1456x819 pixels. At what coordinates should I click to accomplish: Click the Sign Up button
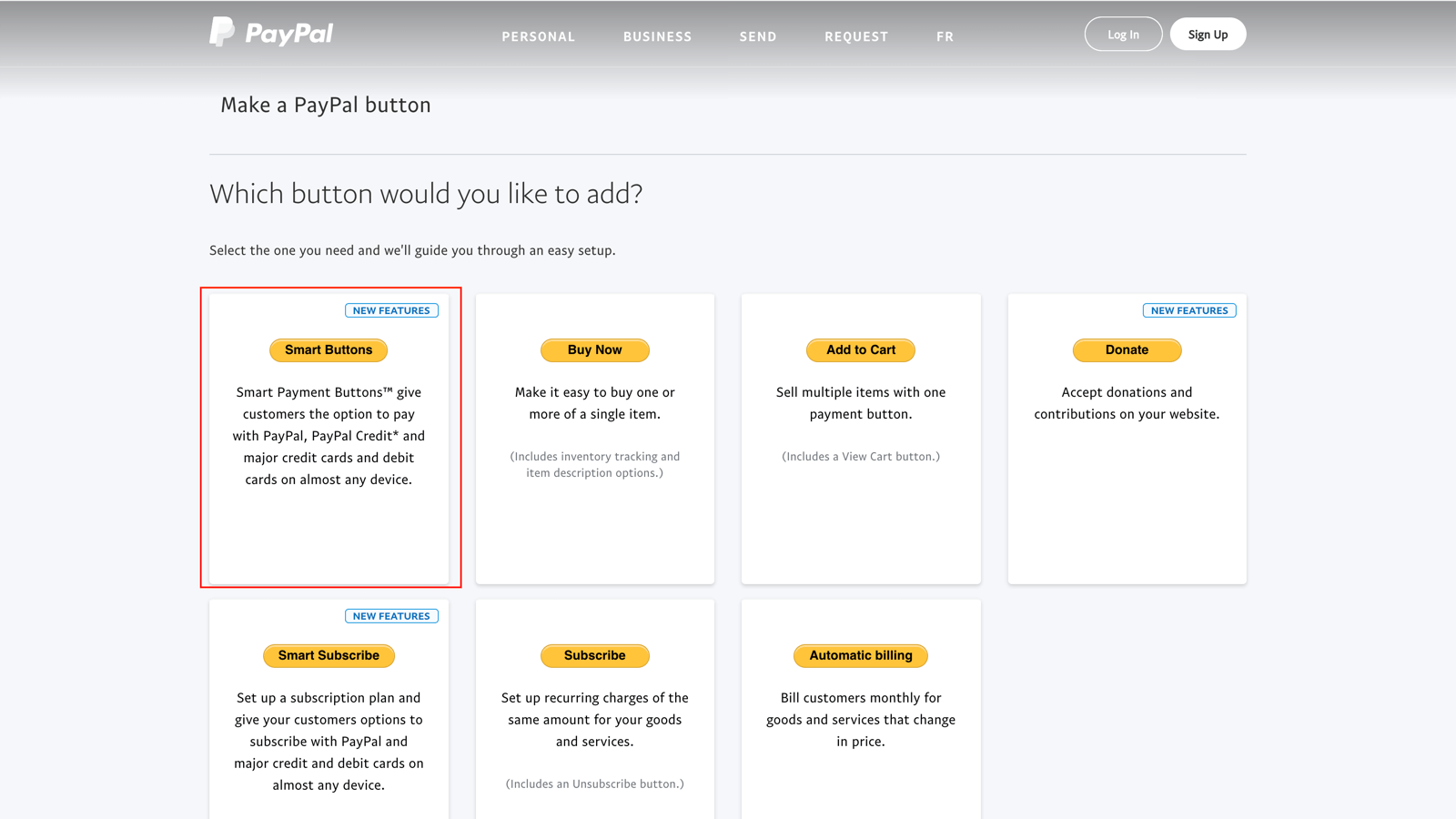tap(1208, 34)
